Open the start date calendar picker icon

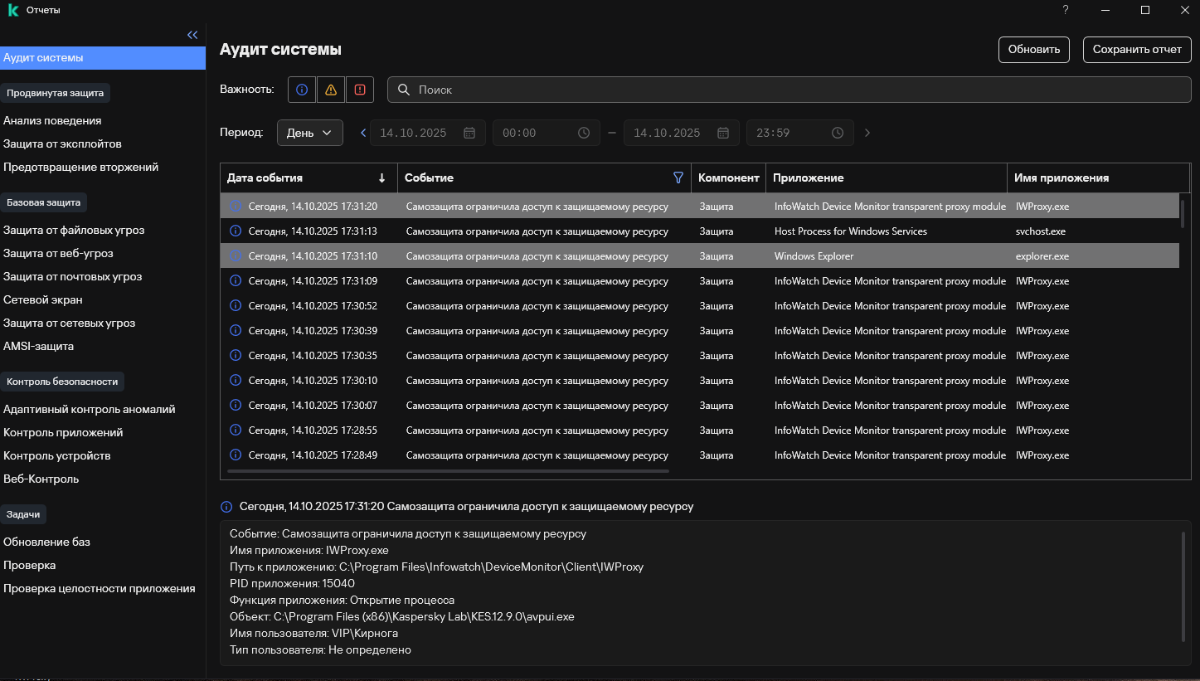click(468, 133)
